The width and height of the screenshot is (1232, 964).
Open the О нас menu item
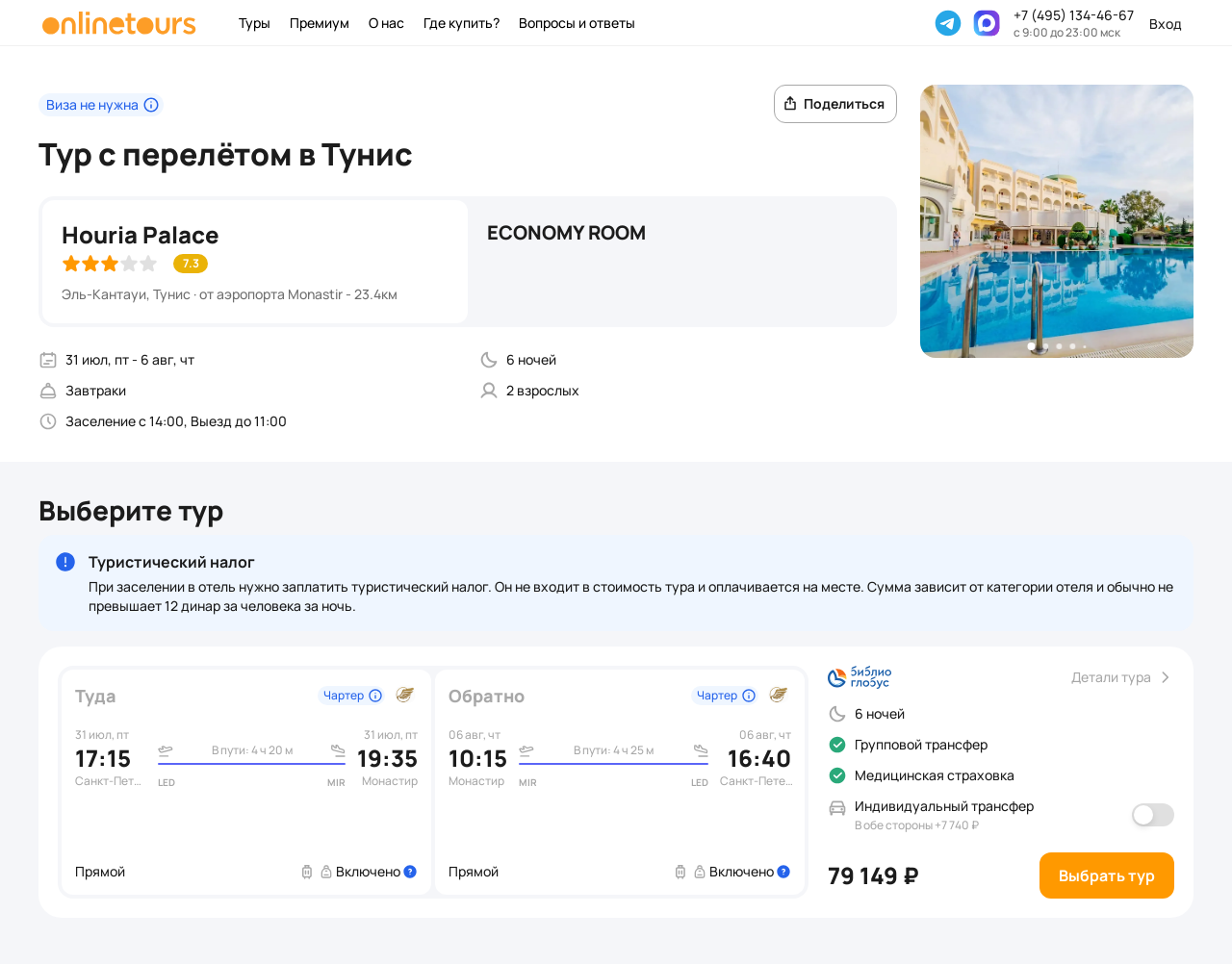pos(386,23)
